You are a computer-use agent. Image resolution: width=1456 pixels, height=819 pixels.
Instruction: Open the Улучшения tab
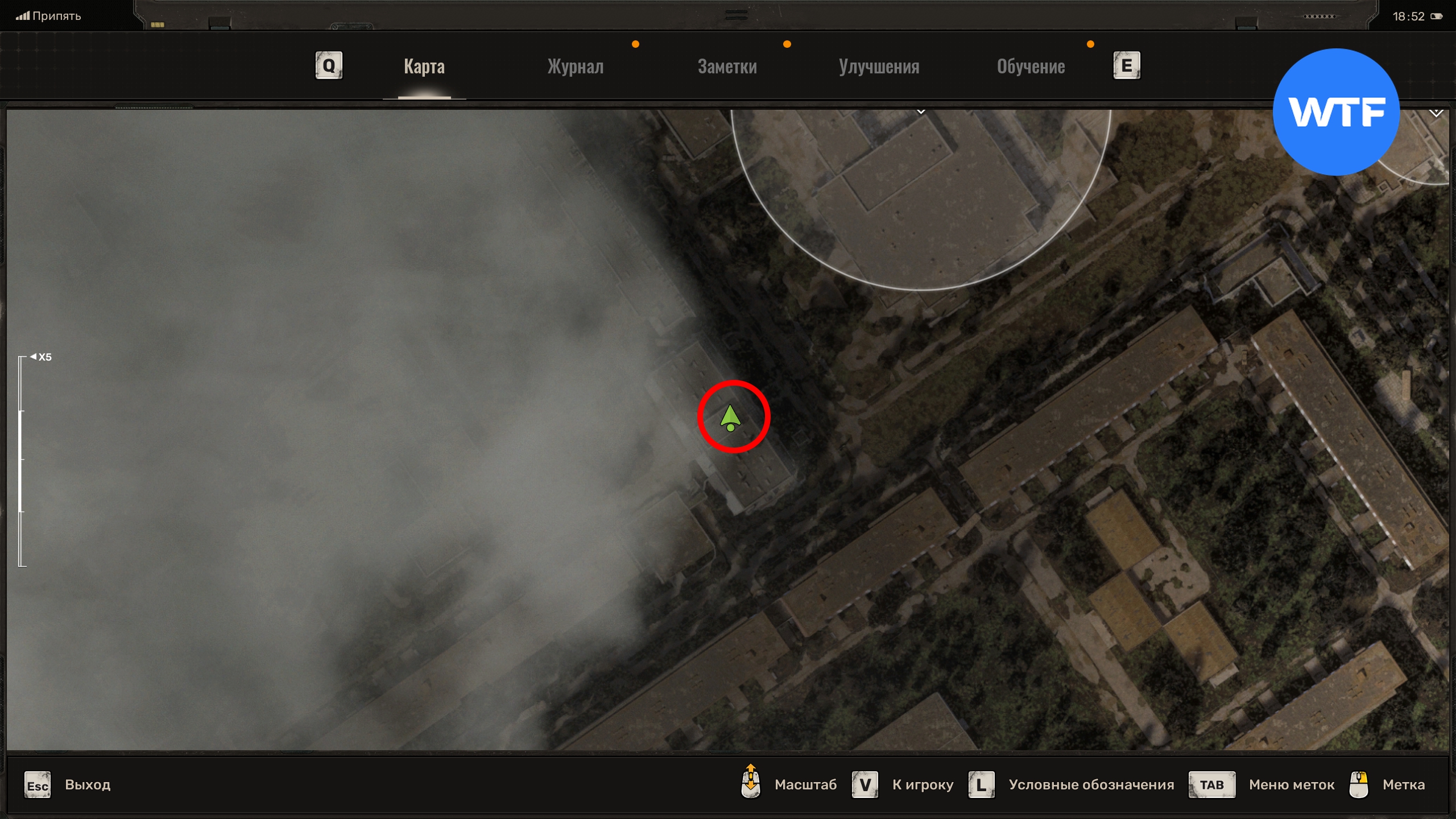(x=879, y=67)
